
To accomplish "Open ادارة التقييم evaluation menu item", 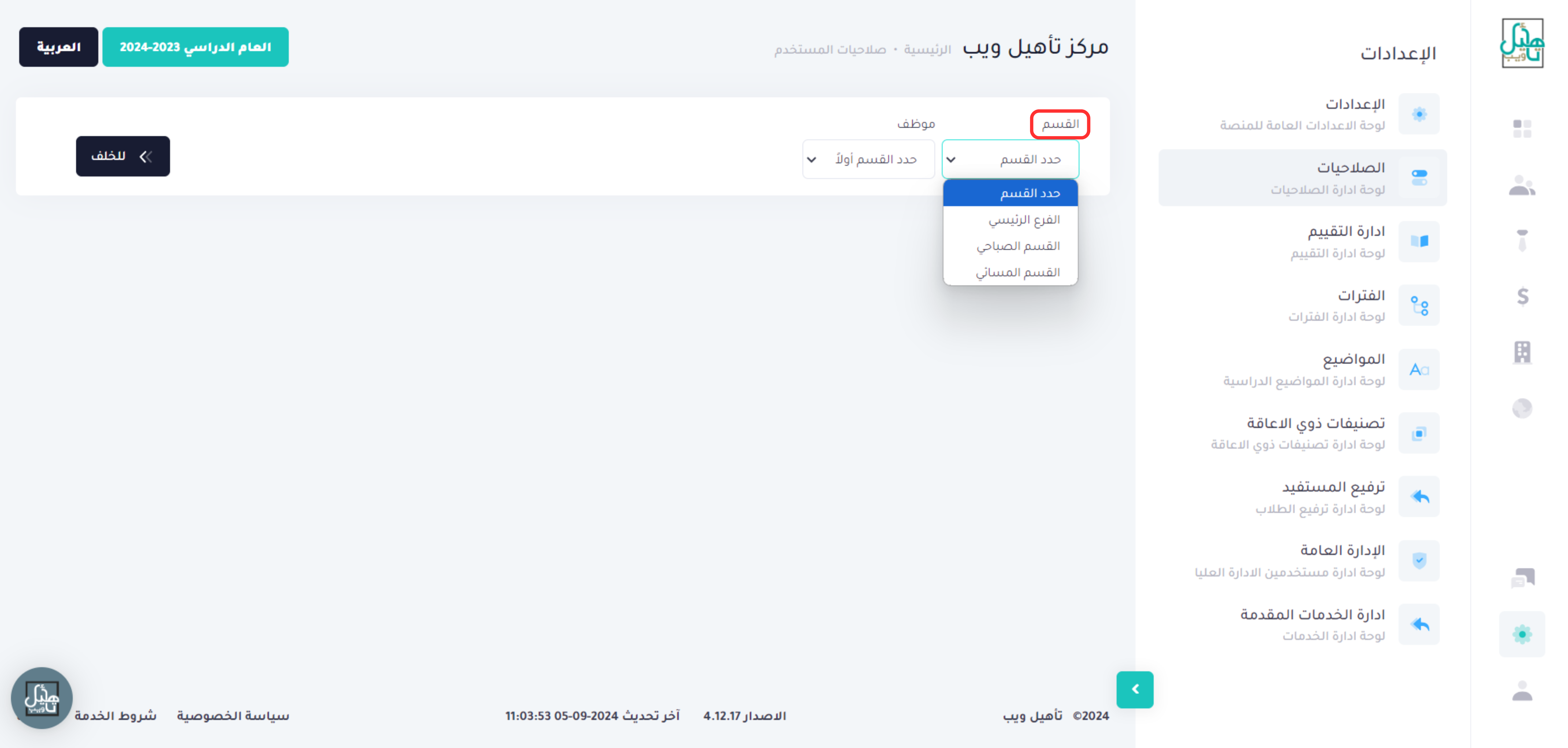I will tap(1303, 242).
